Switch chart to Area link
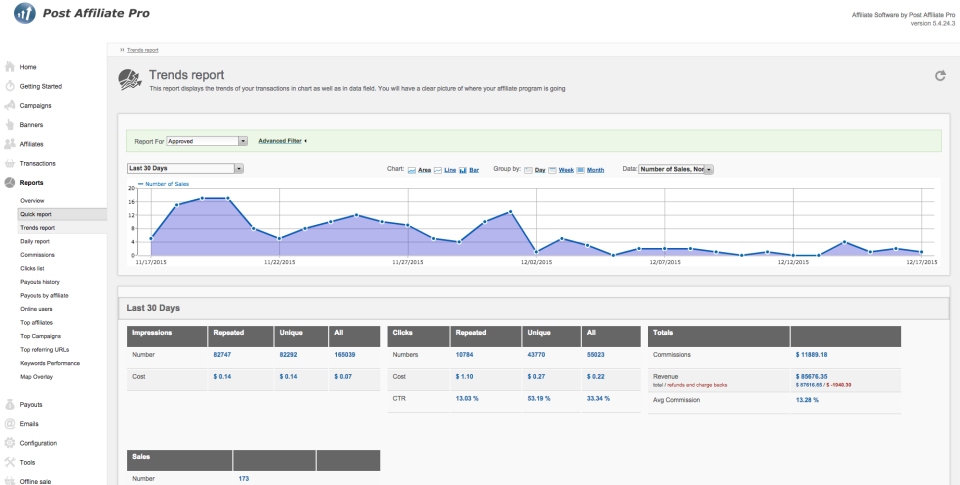This screenshot has width=960, height=485. (424, 170)
